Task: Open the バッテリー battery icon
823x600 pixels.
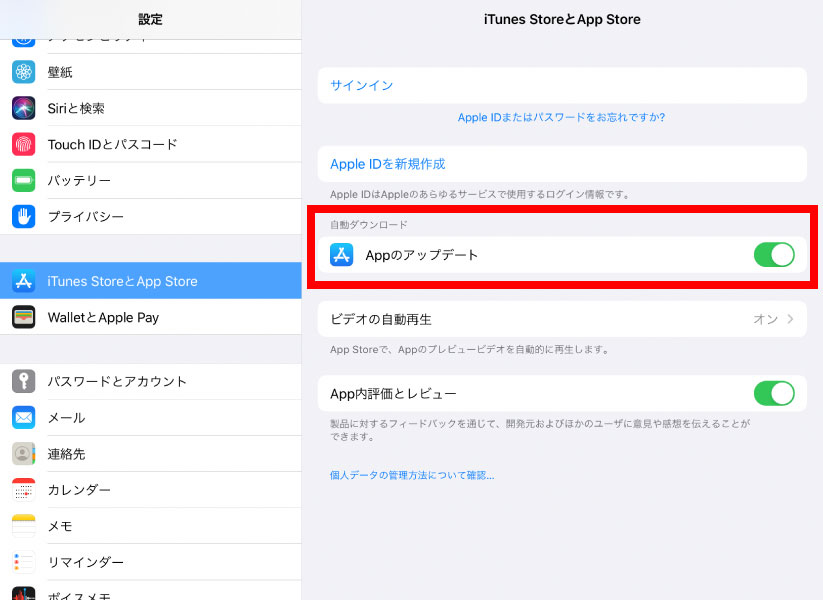Action: click(24, 180)
